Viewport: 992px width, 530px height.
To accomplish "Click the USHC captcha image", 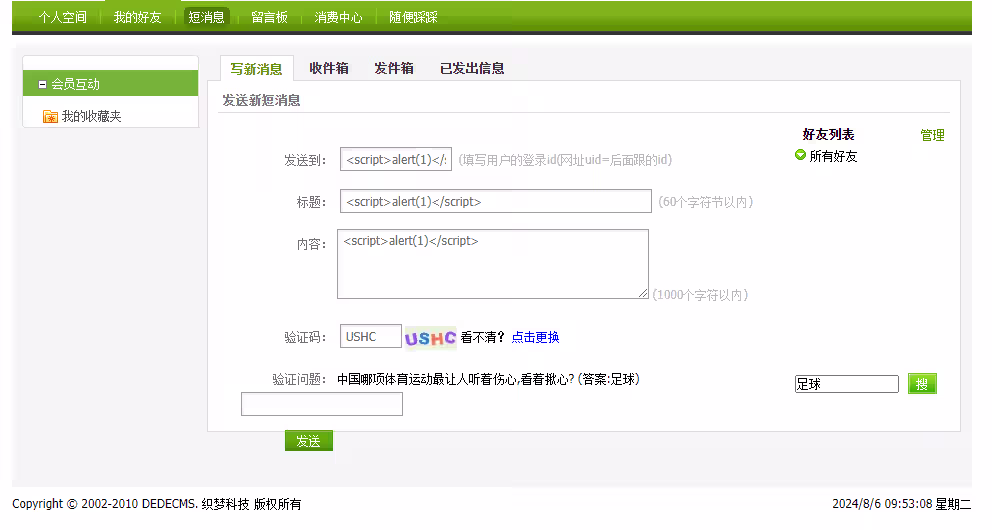I will pos(430,338).
